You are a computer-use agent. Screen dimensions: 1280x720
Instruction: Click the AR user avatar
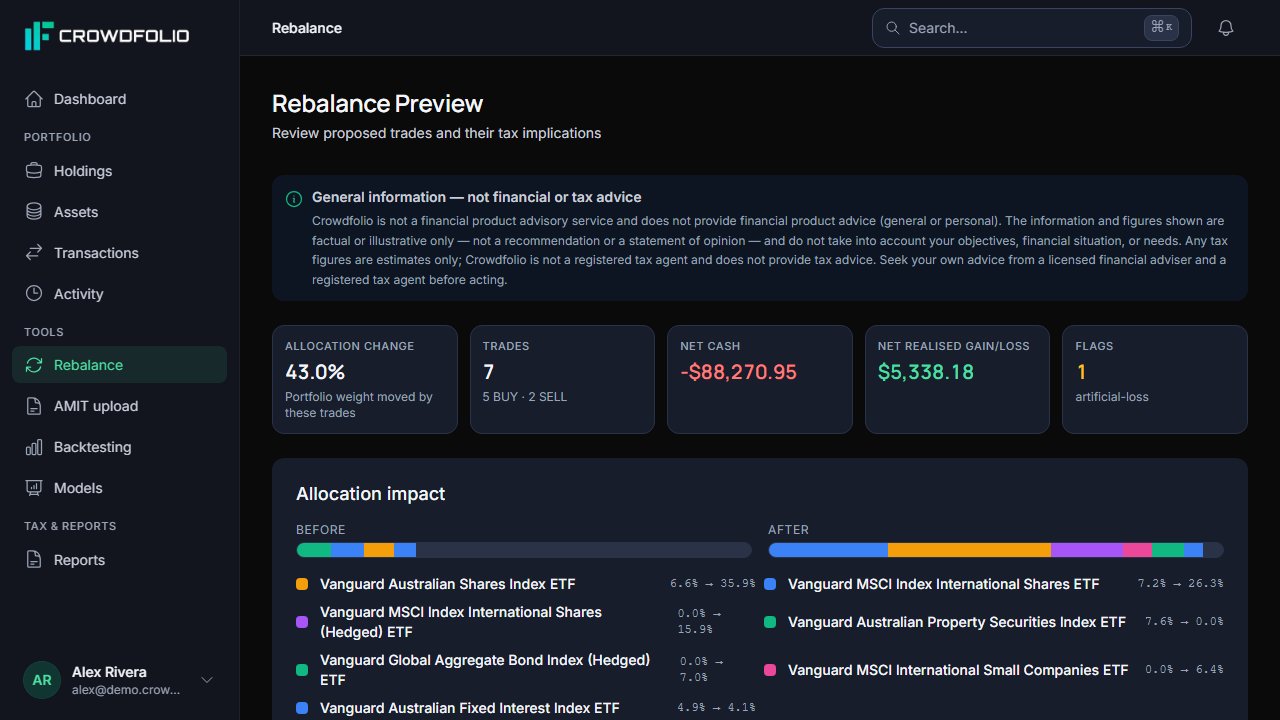pyautogui.click(x=42, y=680)
